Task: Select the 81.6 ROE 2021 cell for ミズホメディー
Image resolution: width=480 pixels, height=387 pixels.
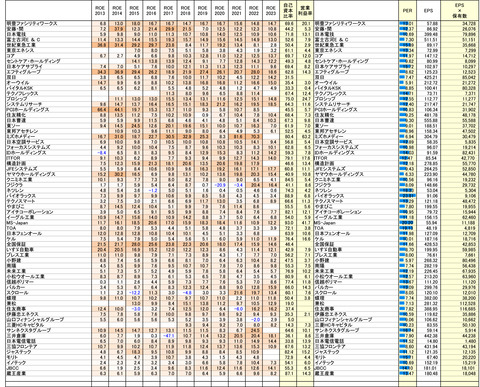Action: tap(237, 136)
